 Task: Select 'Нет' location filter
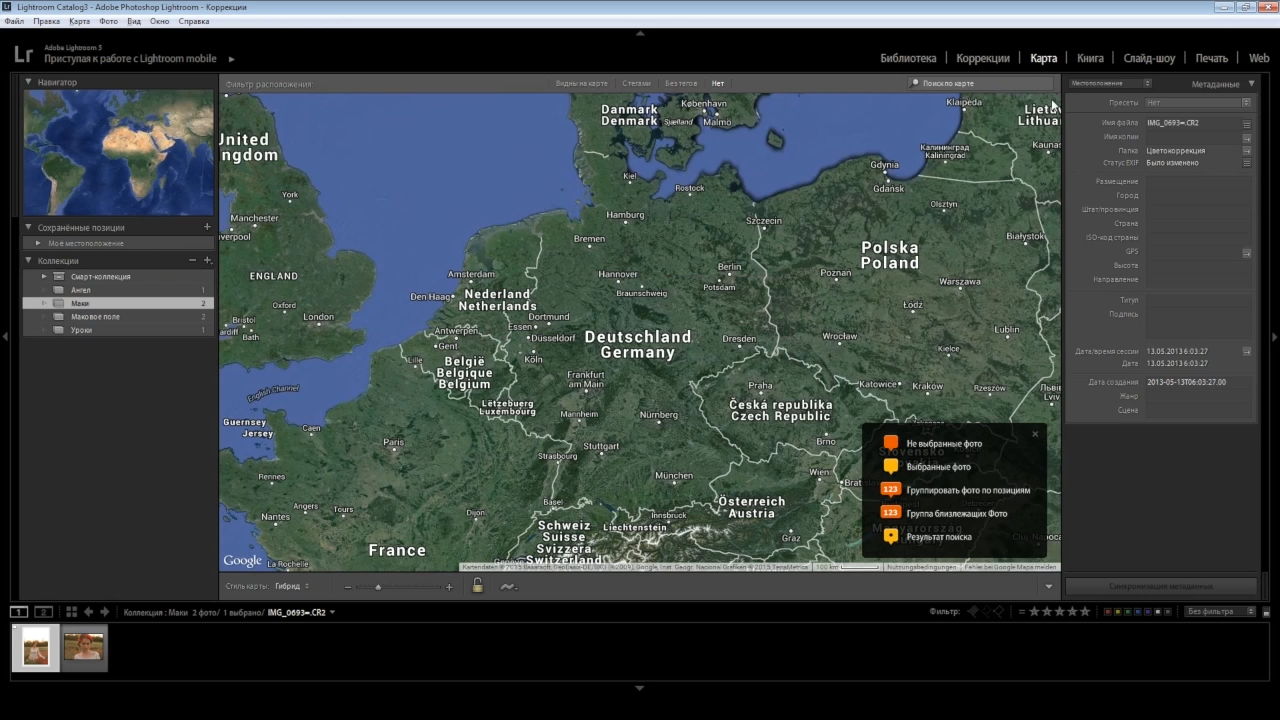pos(718,83)
